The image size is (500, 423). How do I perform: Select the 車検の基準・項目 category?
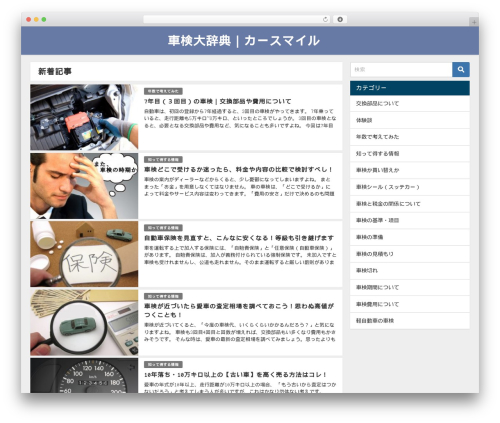(x=410, y=220)
